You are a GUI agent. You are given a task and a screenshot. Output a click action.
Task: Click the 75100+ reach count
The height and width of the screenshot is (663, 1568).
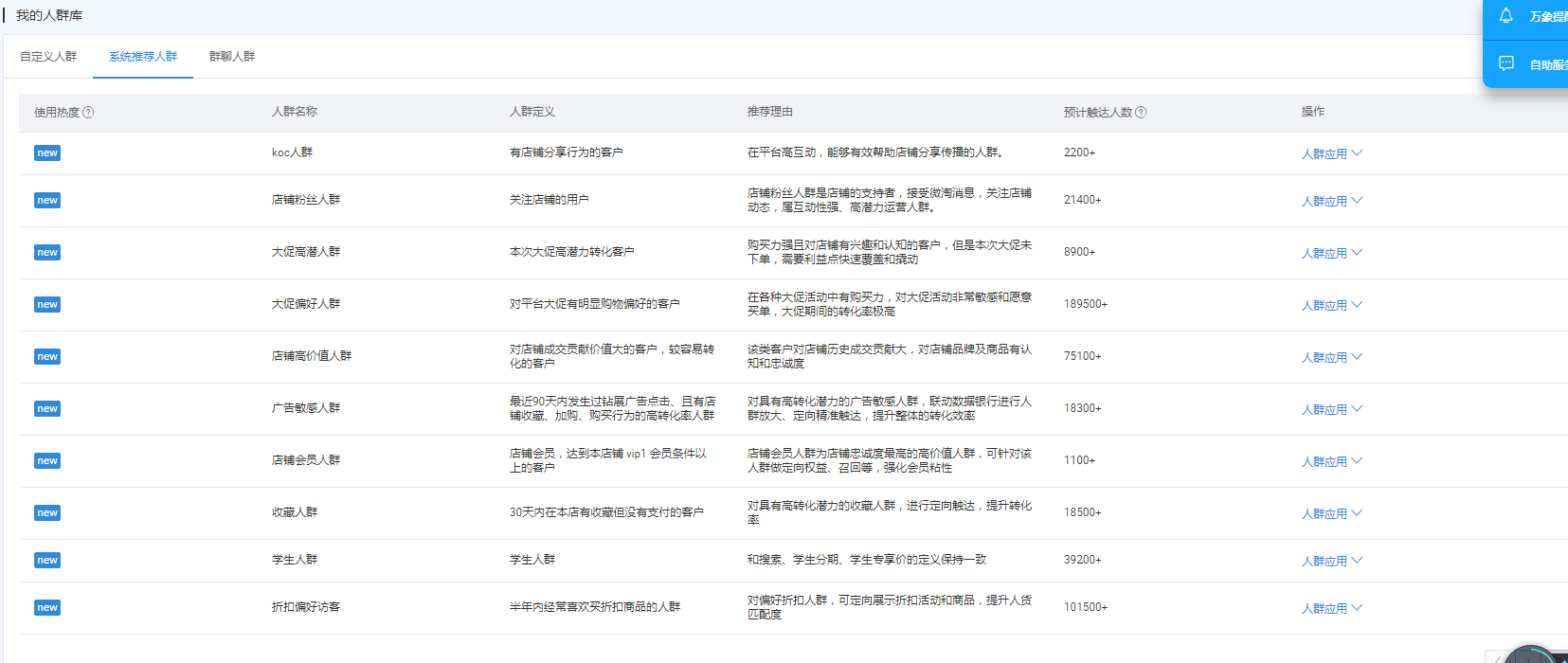(x=1082, y=356)
